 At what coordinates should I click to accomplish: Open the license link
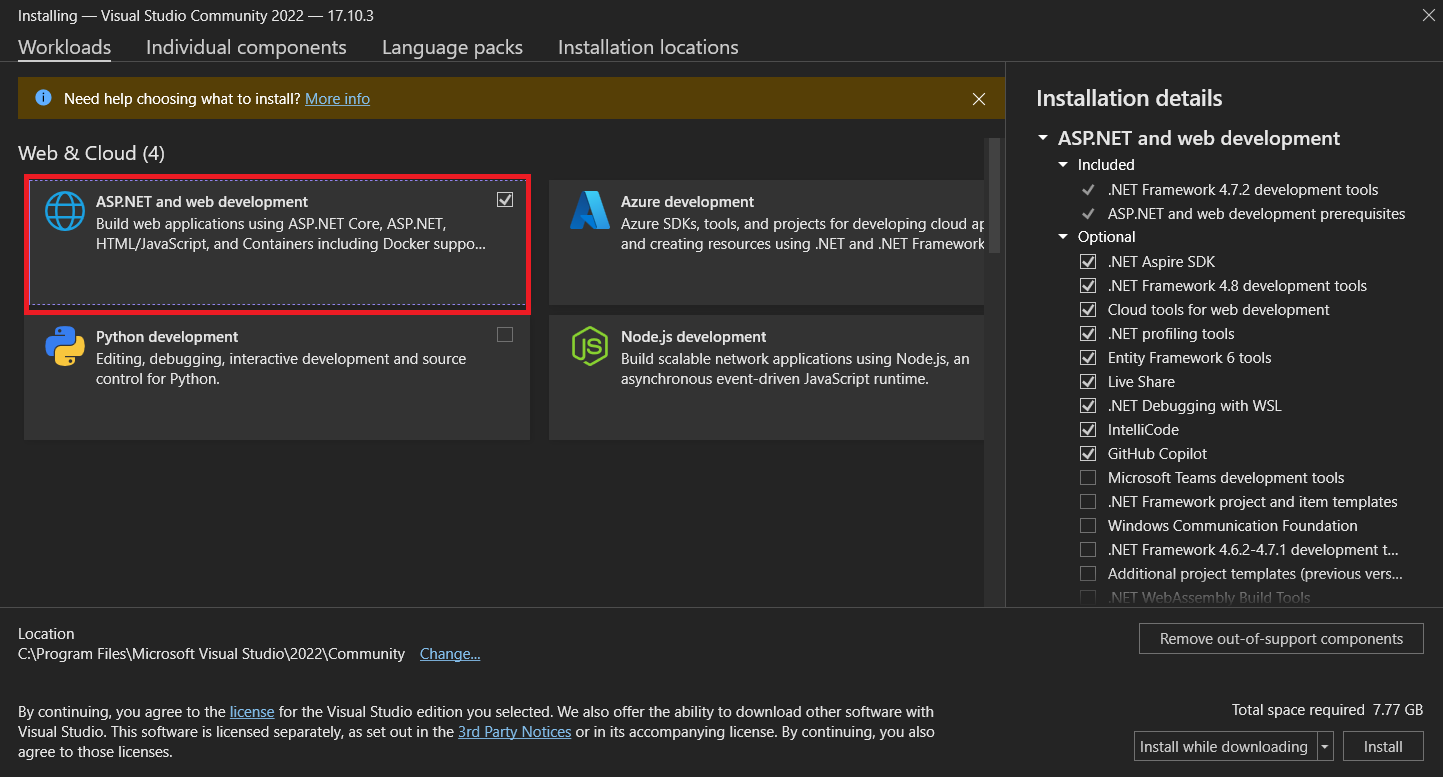252,712
